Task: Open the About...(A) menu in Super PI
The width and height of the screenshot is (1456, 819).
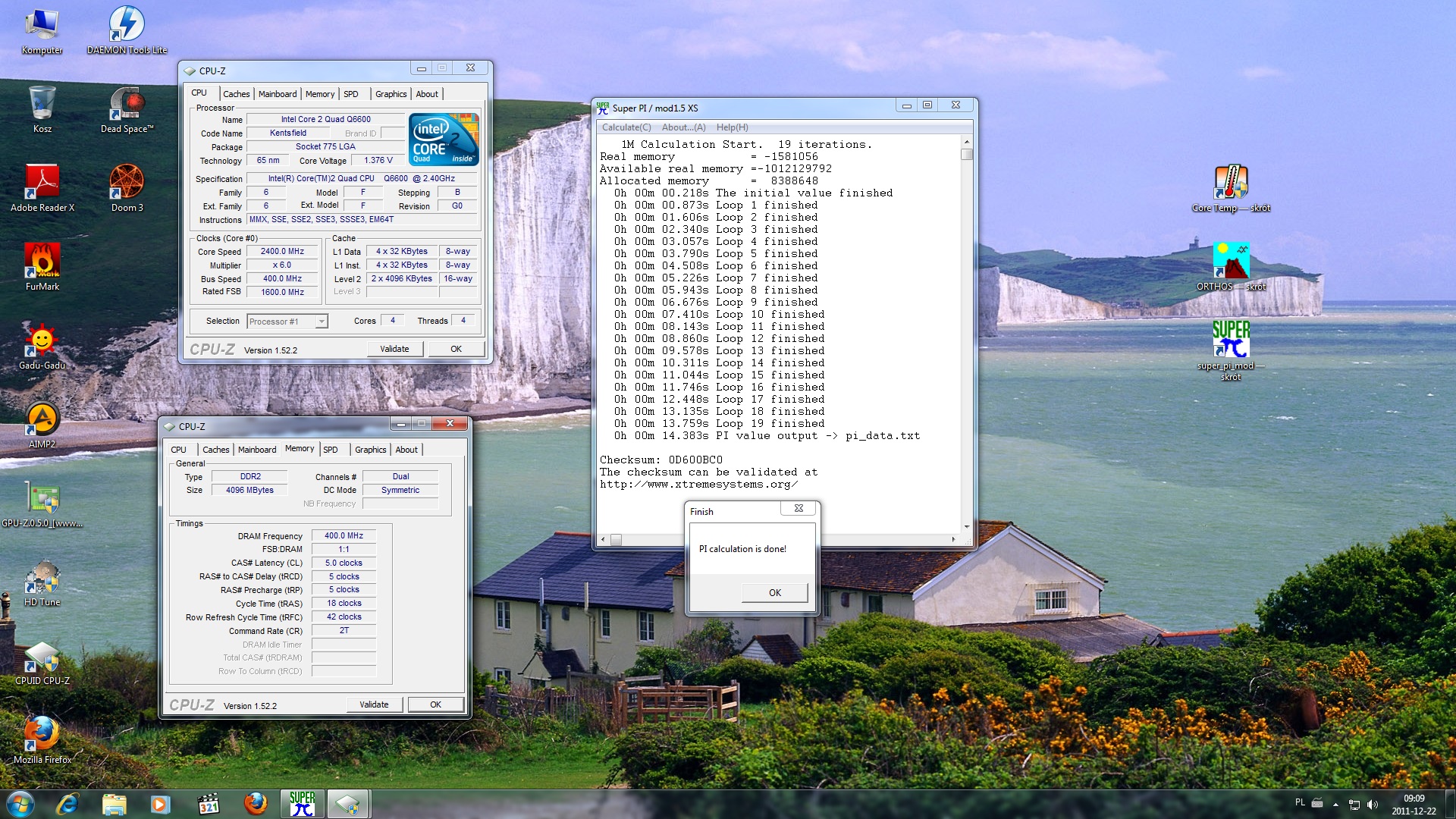Action: [x=683, y=127]
